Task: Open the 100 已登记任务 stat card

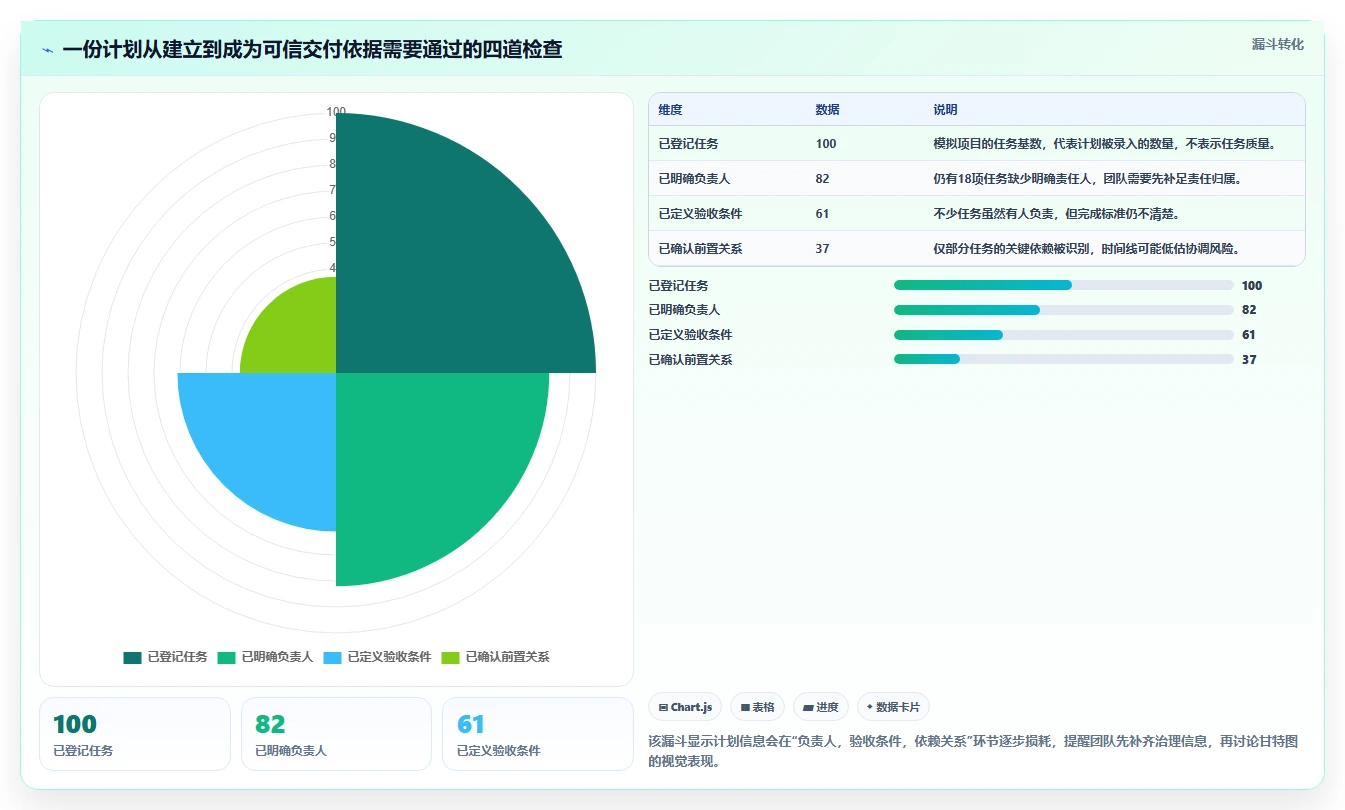Action: pos(135,734)
